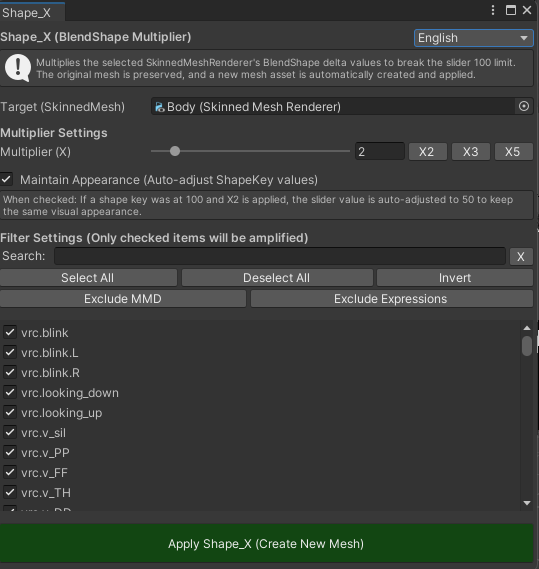The width and height of the screenshot is (539, 569).
Task: Click the Deselect All button
Action: point(277,278)
